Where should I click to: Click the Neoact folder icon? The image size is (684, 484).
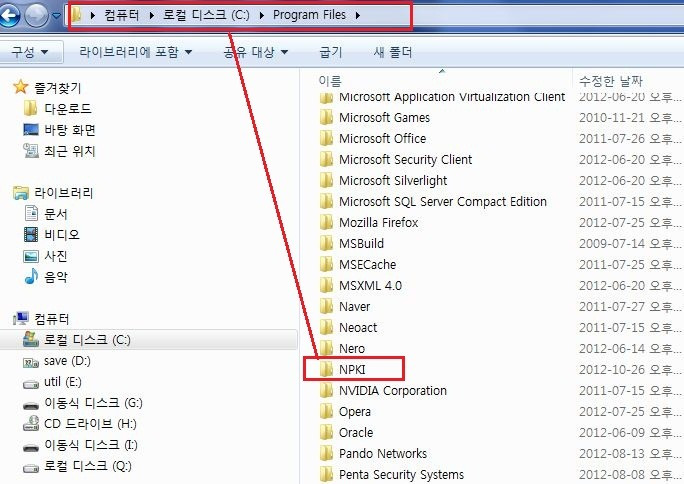(x=326, y=327)
